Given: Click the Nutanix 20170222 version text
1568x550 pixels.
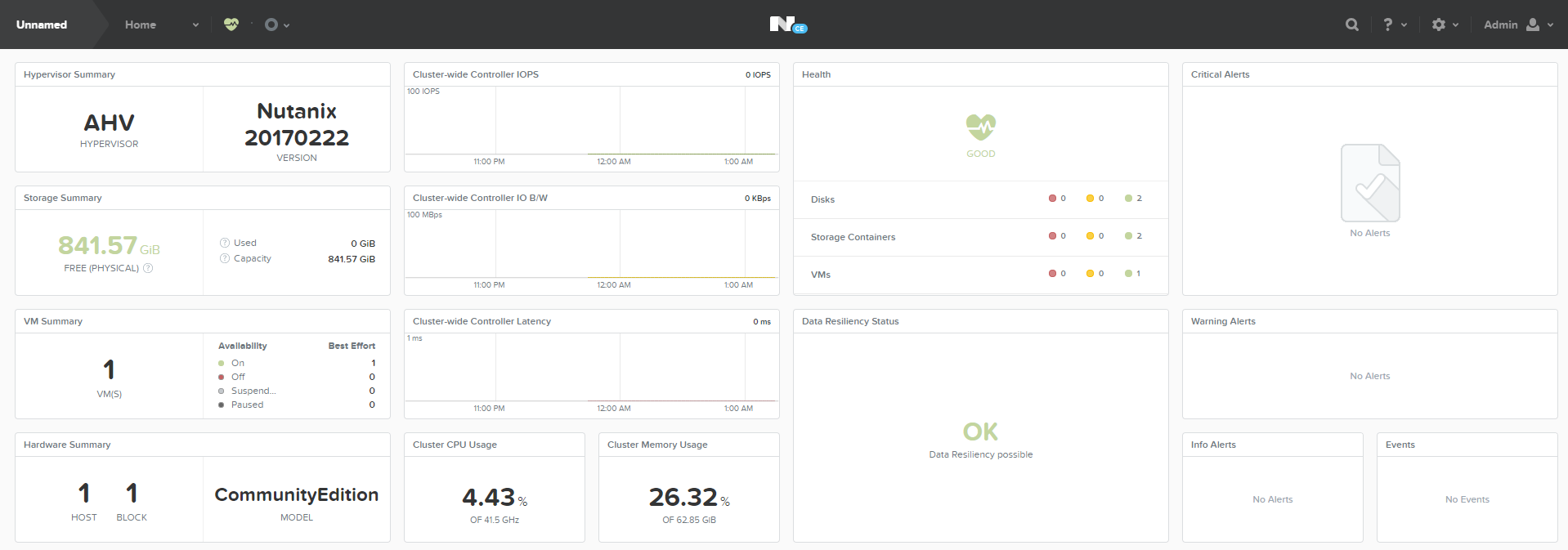Looking at the screenshot, I should tap(297, 124).
